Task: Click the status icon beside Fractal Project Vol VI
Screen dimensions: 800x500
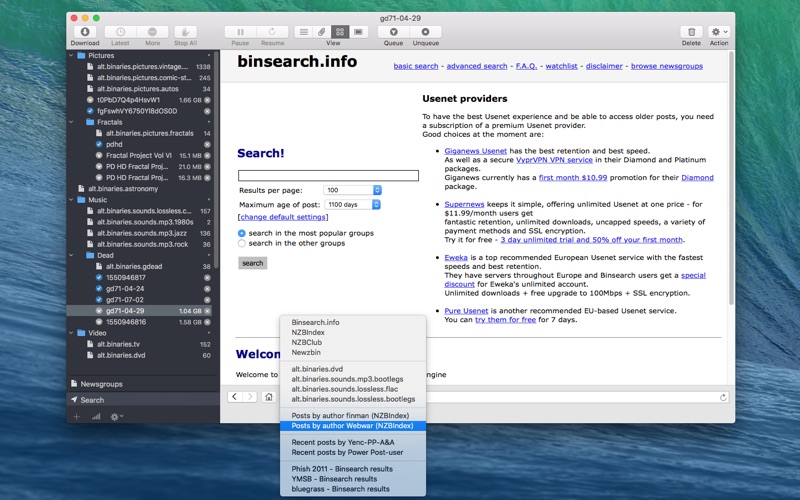Action: [x=99, y=156]
